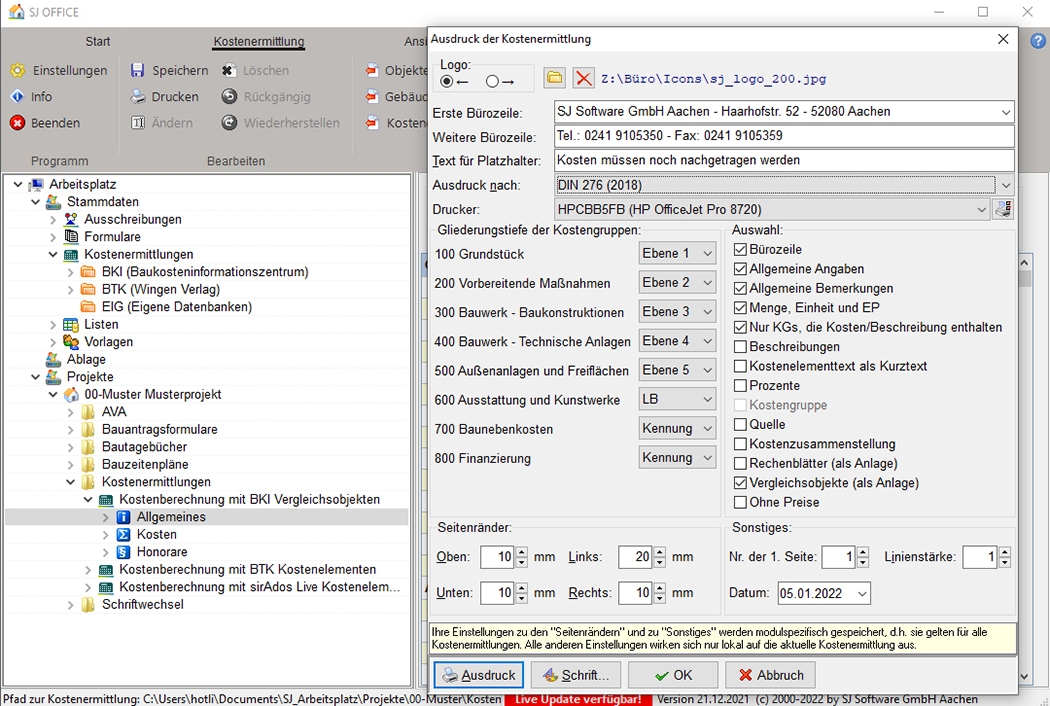
Task: Click the red Beenden icon
Action: click(x=17, y=123)
